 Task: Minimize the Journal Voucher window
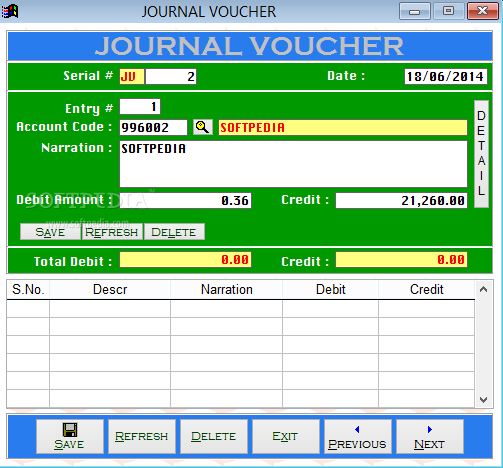coord(415,11)
